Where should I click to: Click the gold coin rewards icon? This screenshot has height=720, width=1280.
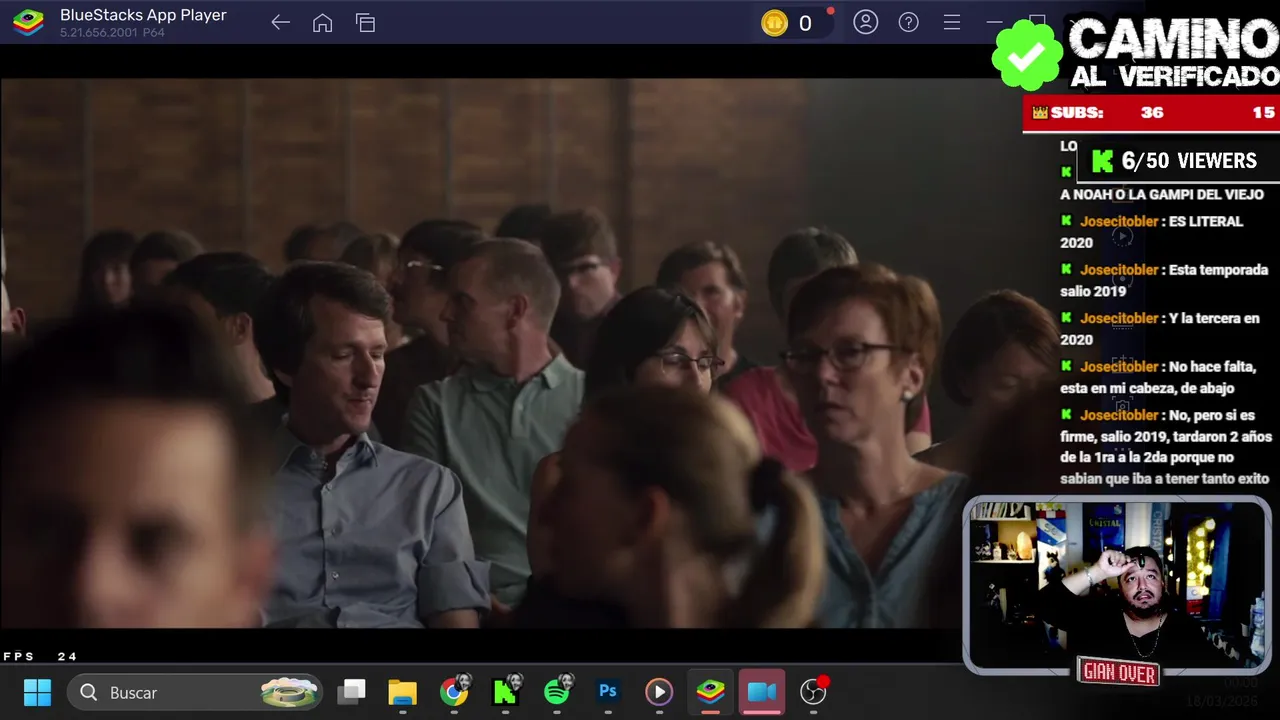[774, 23]
